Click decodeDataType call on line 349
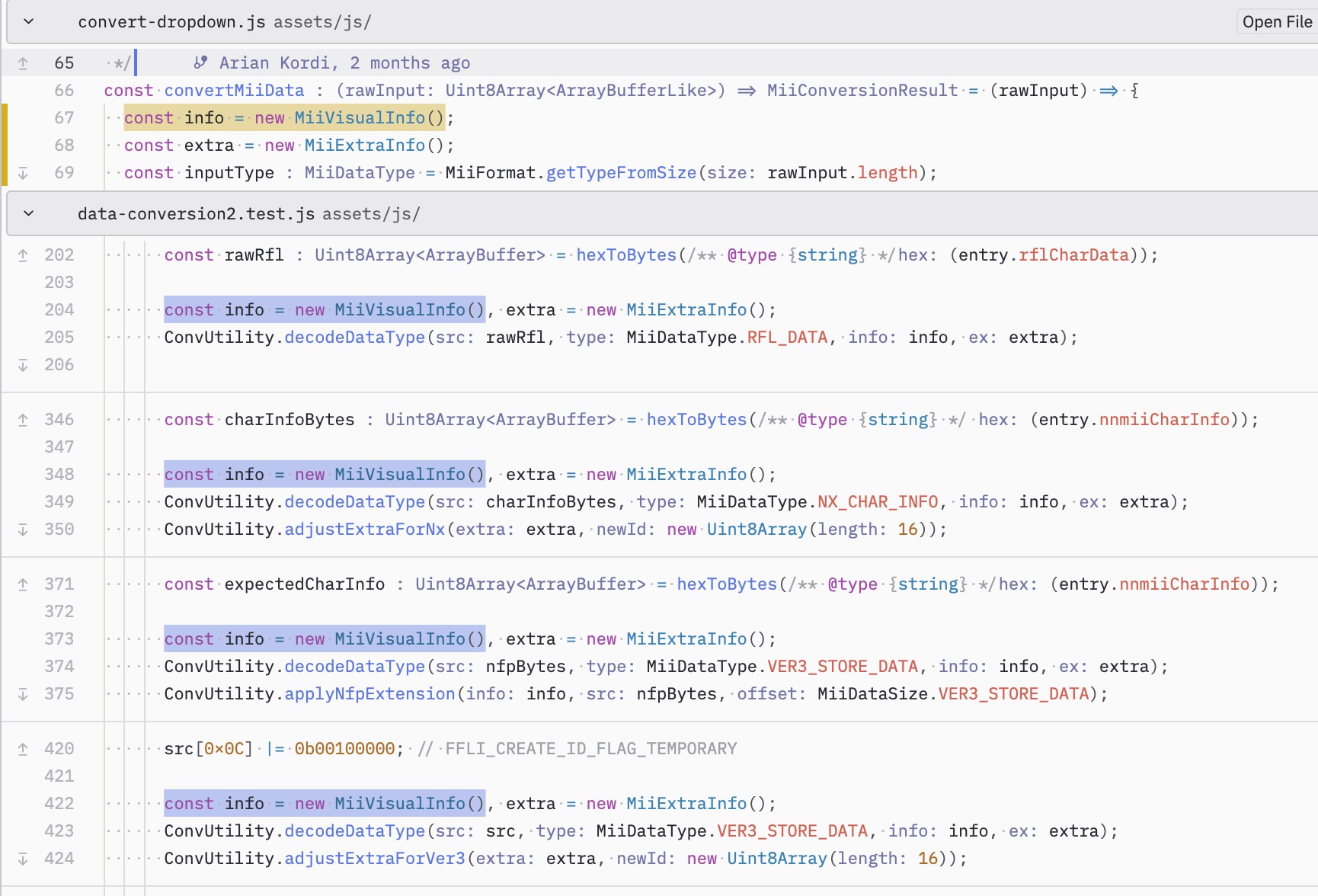Screen dimensions: 1318x896 click(x=355, y=501)
